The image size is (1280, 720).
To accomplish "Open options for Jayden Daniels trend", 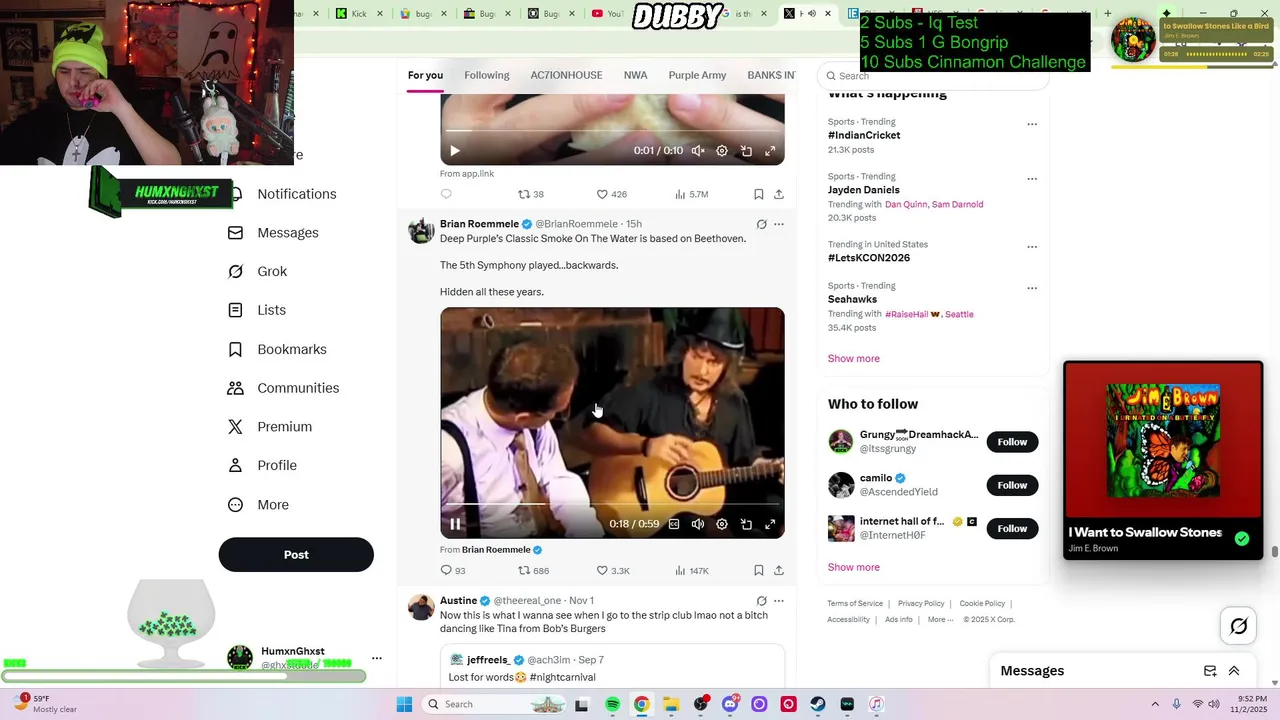I will coord(1032,179).
